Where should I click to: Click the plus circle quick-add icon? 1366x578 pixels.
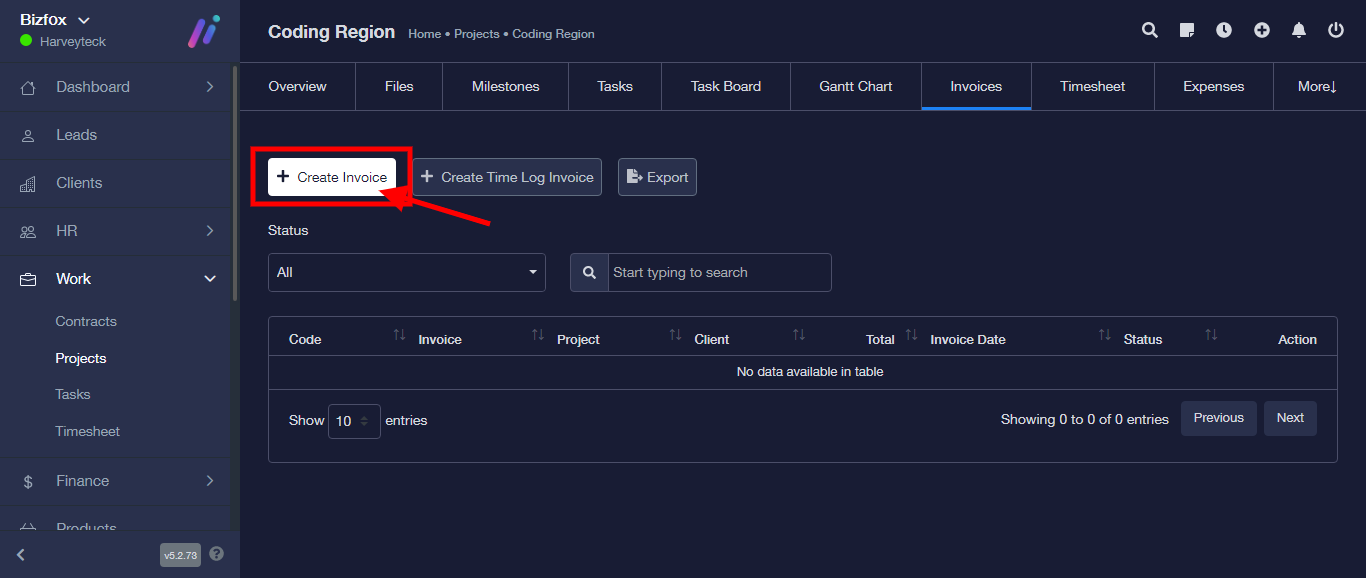(x=1262, y=30)
